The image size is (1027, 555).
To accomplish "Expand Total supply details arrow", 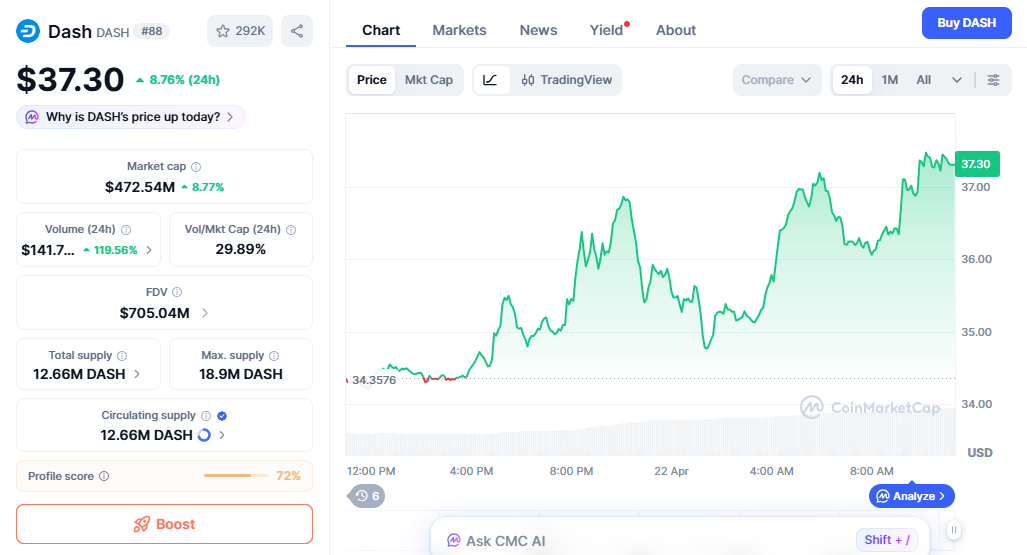I will point(137,374).
